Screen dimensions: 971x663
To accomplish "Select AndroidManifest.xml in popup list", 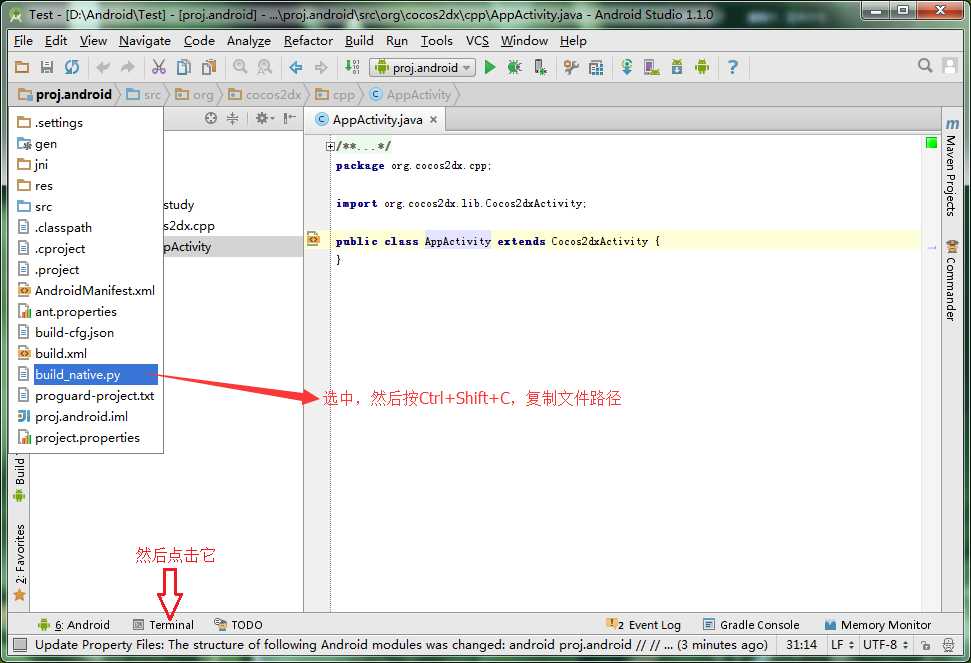I will pyautogui.click(x=87, y=290).
